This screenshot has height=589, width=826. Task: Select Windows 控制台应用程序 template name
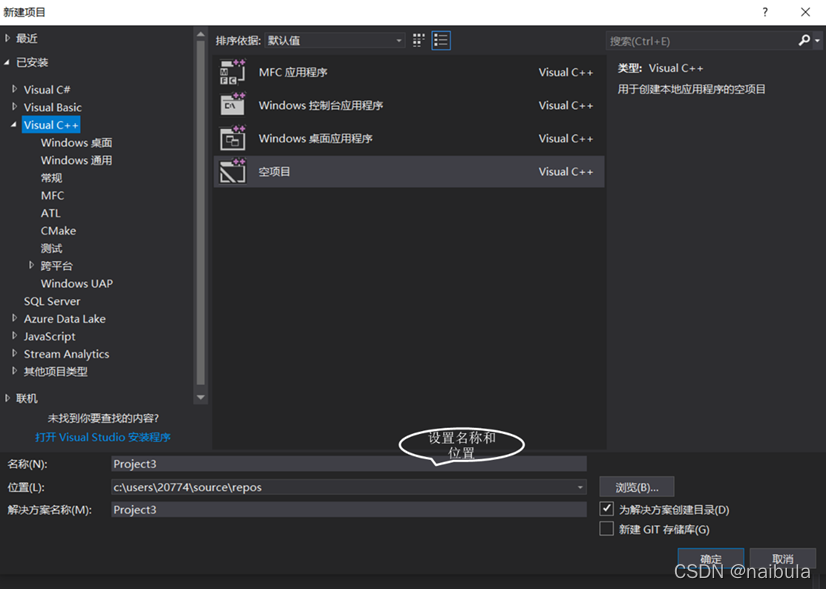click(x=321, y=105)
